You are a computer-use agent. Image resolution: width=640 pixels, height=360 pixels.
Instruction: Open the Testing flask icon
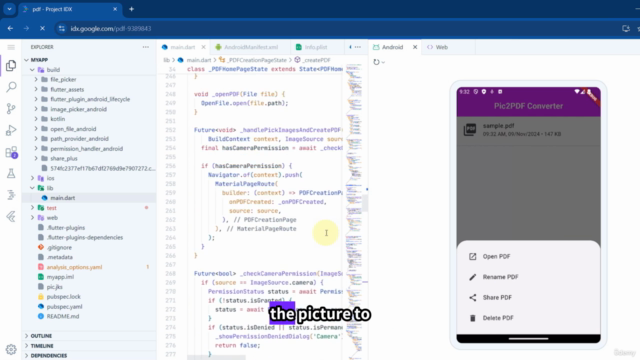(11, 173)
